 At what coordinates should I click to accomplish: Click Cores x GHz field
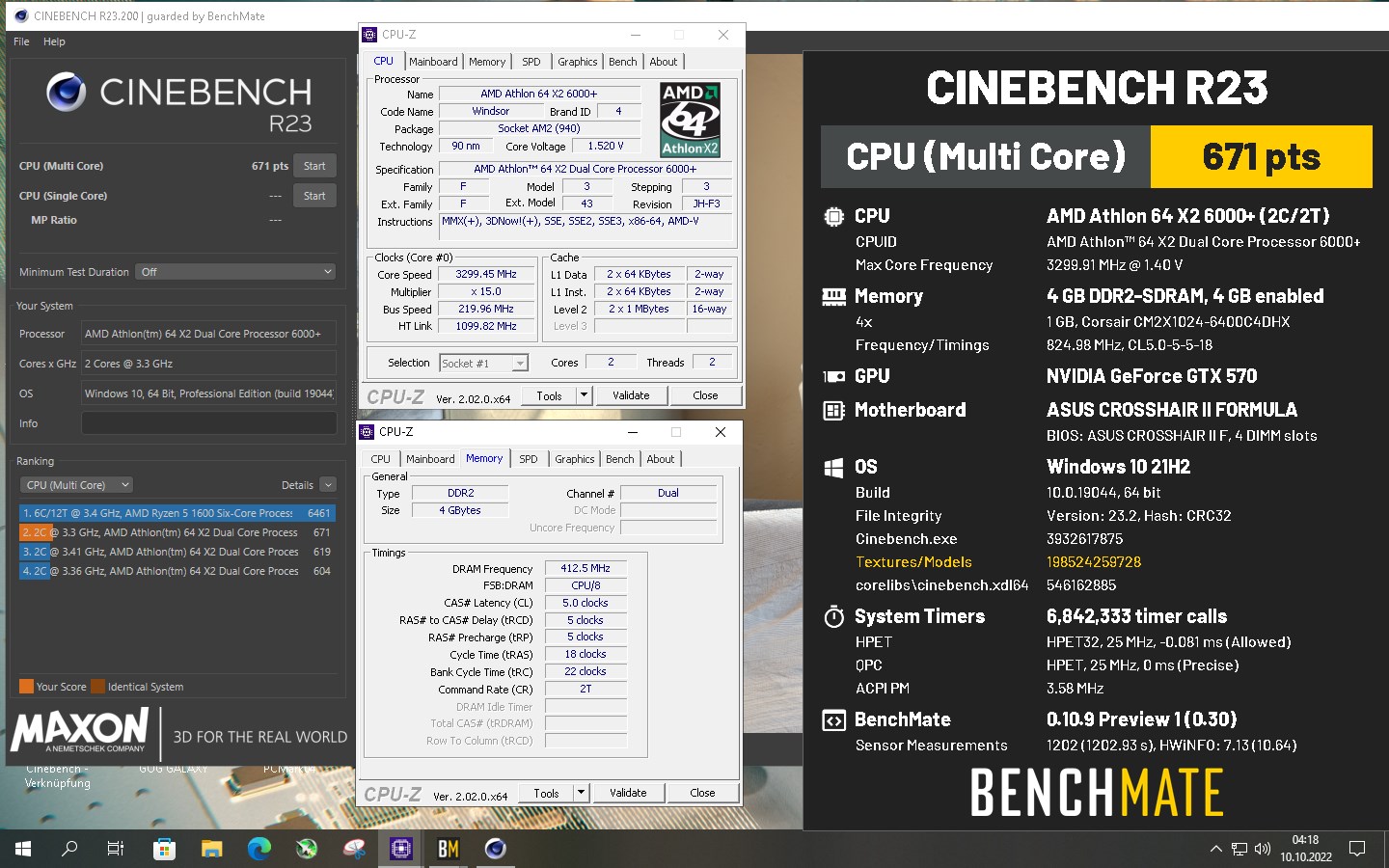tap(208, 364)
